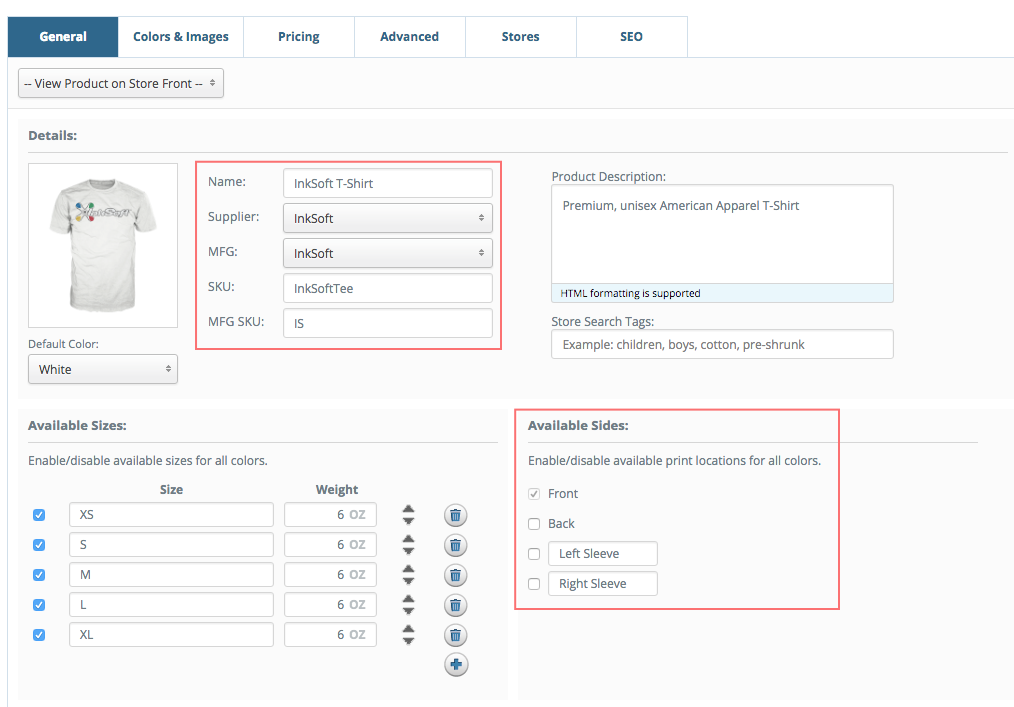Click reorder arrows for L row
This screenshot has height=707, width=1014.
(x=408, y=605)
